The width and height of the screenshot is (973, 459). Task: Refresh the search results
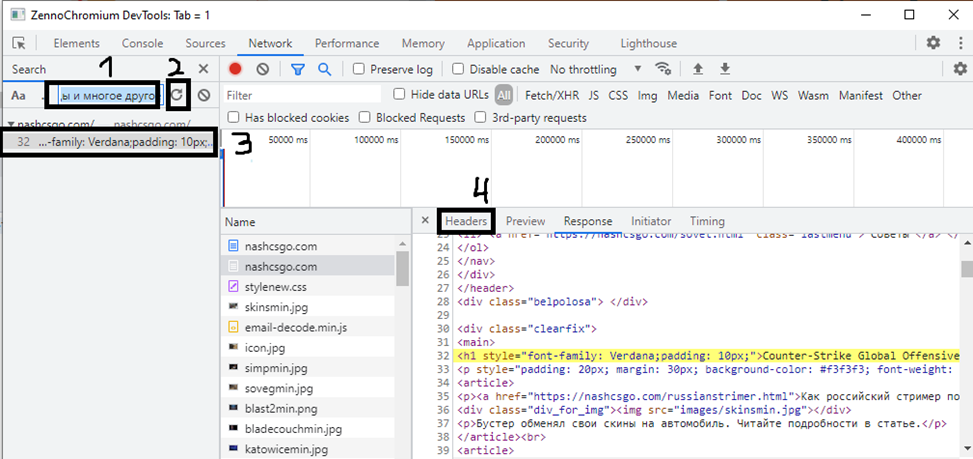pyautogui.click(x=177, y=95)
